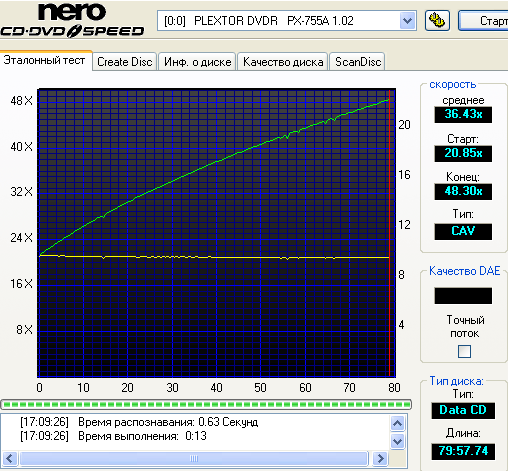Click the Время выполнения log entry

(113, 436)
